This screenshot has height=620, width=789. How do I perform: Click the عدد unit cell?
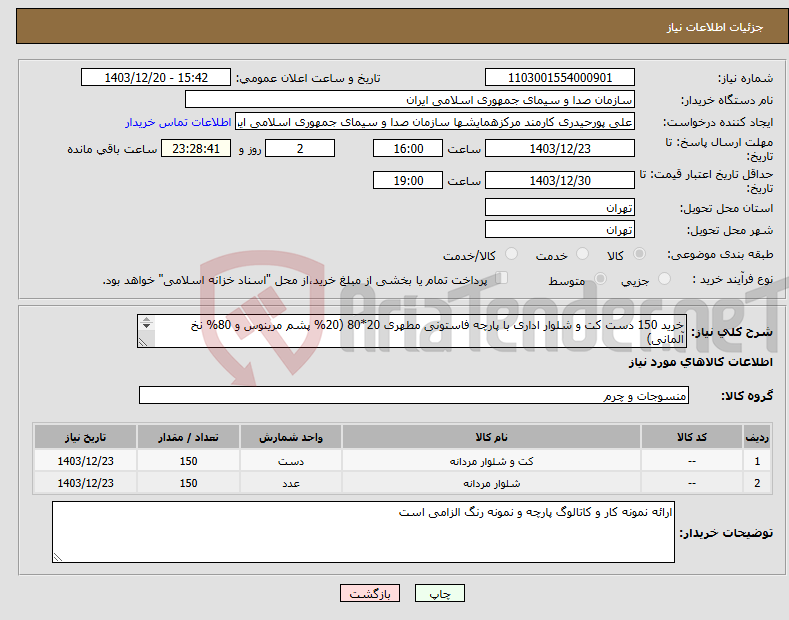tap(291, 483)
